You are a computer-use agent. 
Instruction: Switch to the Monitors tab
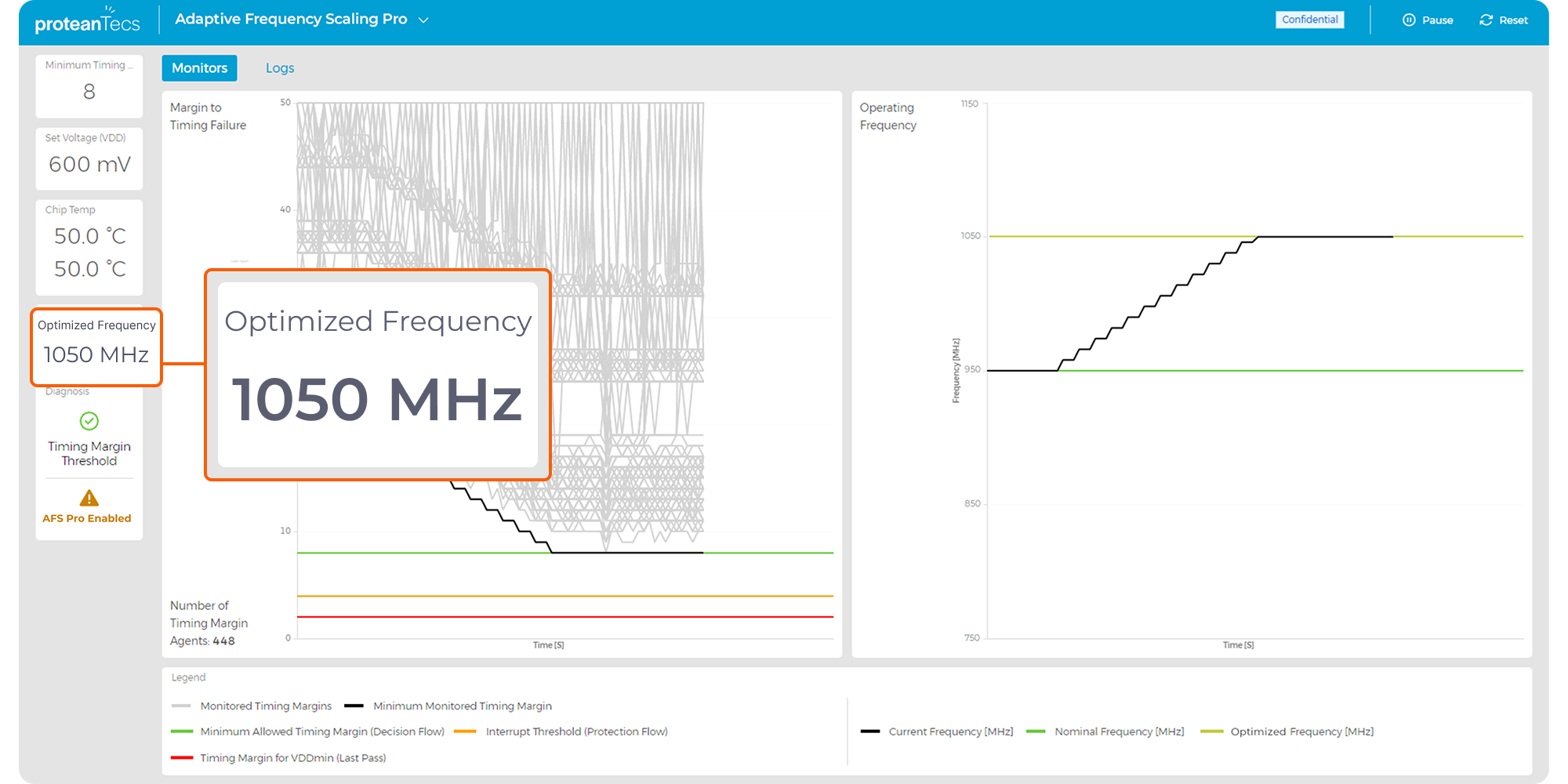199,68
